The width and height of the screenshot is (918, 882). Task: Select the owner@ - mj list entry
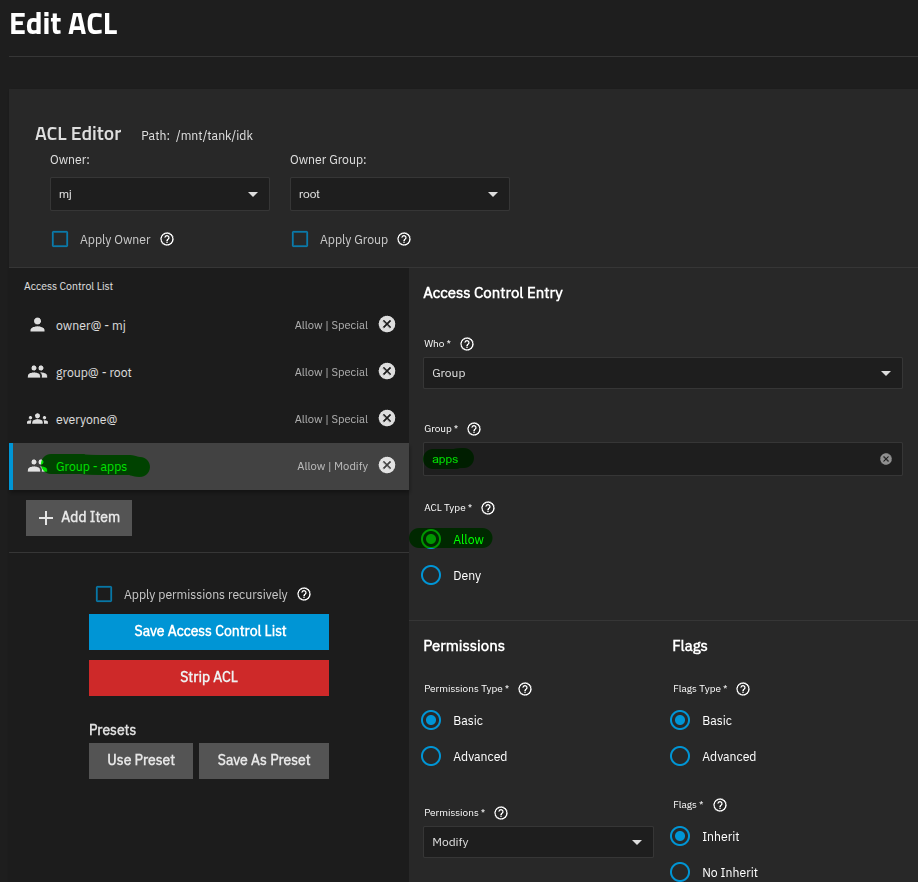tap(209, 325)
